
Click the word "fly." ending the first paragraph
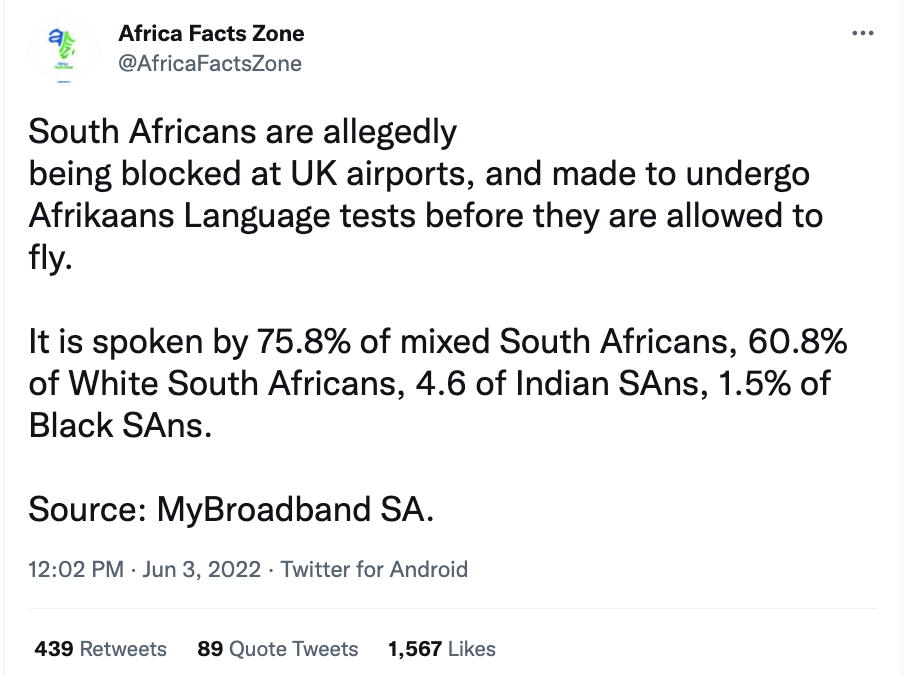point(50,257)
